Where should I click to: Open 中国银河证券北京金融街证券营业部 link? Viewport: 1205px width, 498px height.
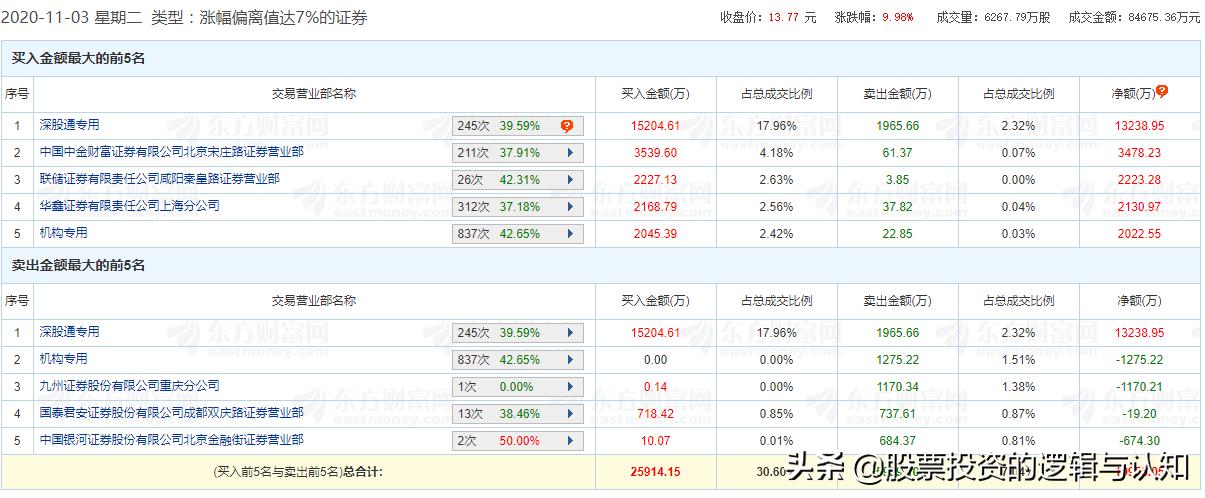point(171,440)
